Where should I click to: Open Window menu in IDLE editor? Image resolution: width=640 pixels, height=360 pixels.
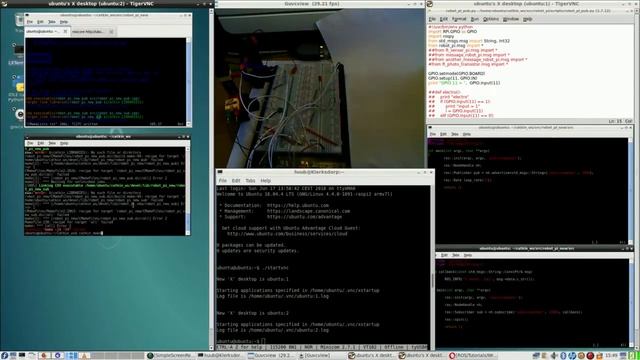[510, 19]
